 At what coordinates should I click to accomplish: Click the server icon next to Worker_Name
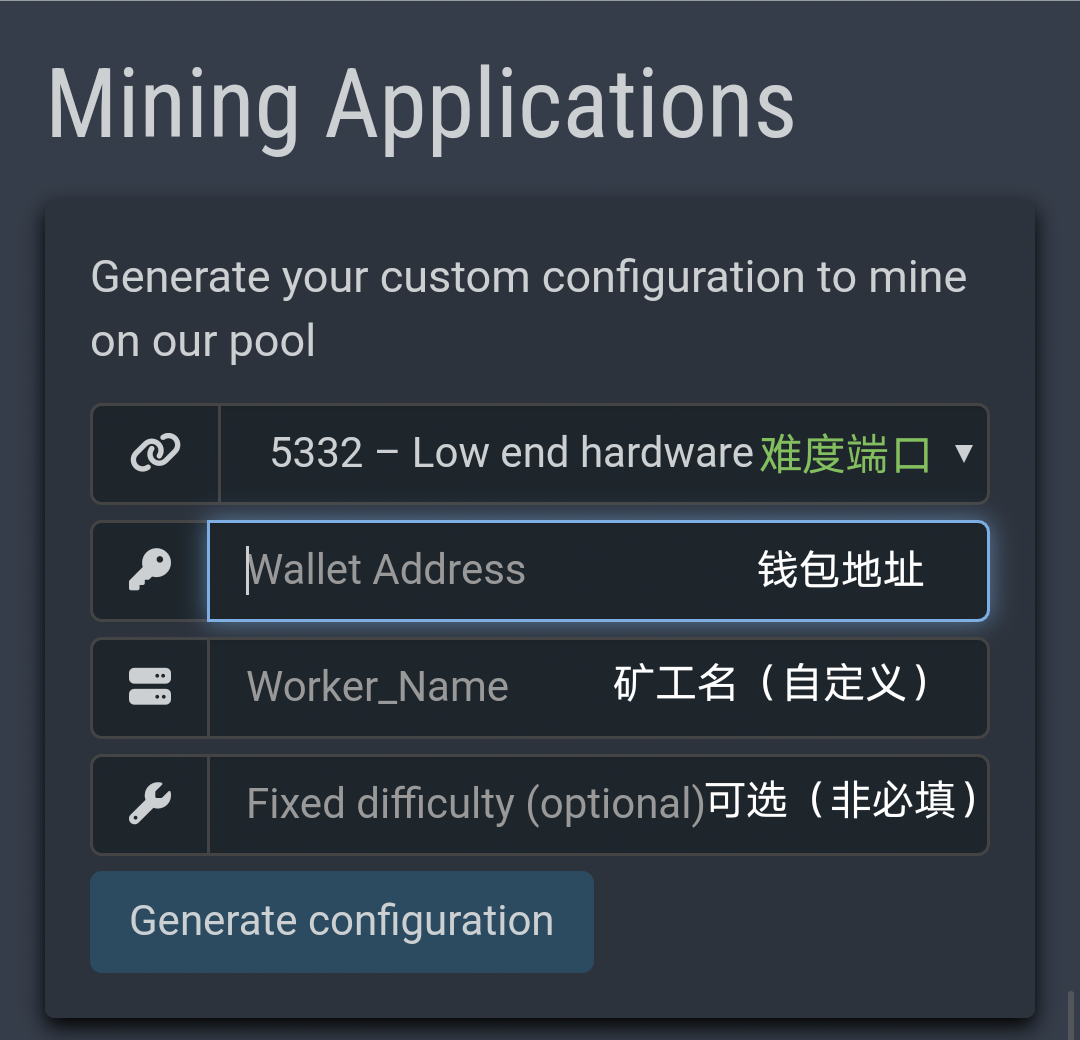click(151, 687)
